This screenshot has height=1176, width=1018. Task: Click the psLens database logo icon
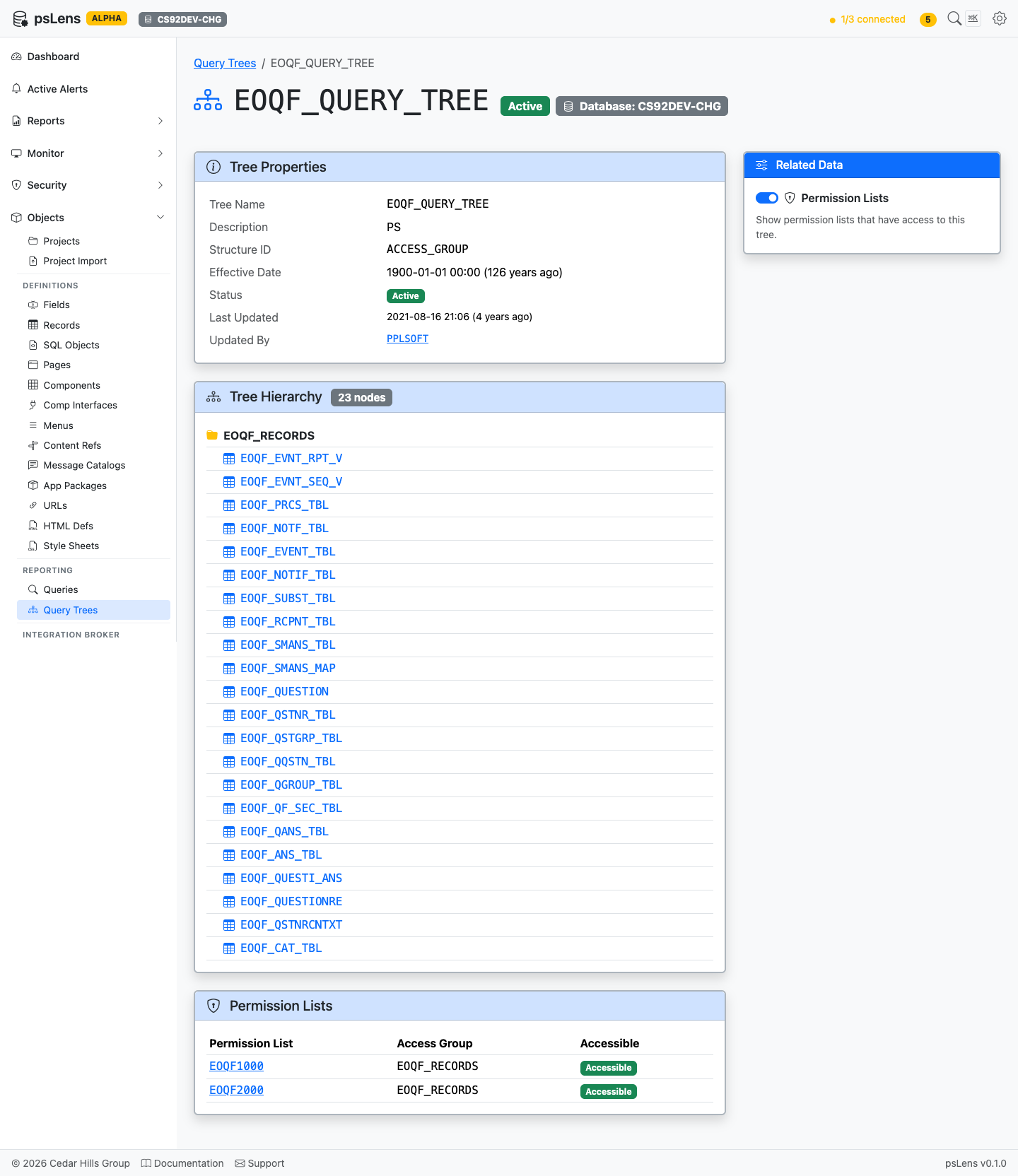coord(21,19)
